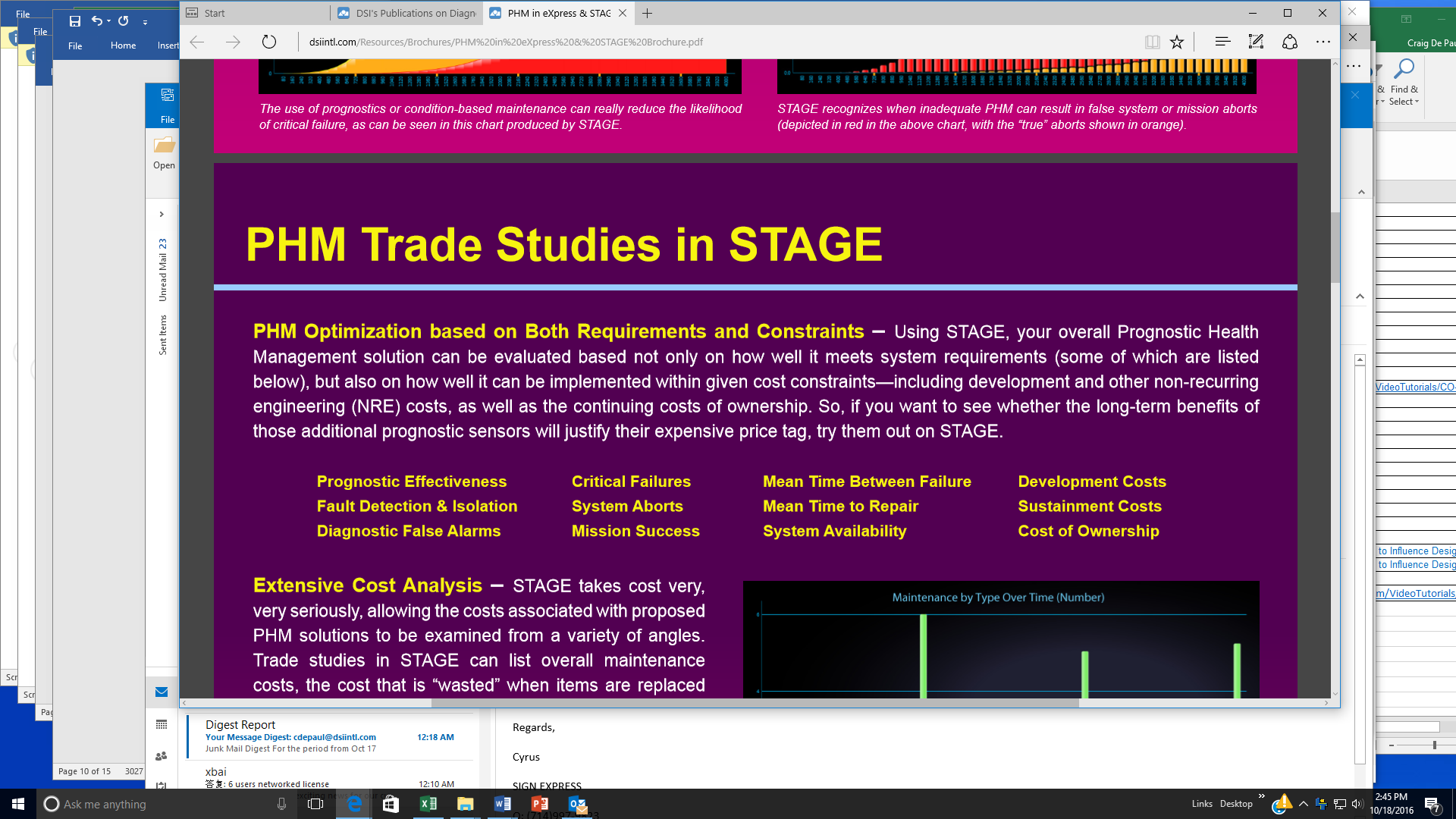Viewport: 1456px width, 819px height.
Task: Open Excel from the taskbar
Action: [x=428, y=804]
